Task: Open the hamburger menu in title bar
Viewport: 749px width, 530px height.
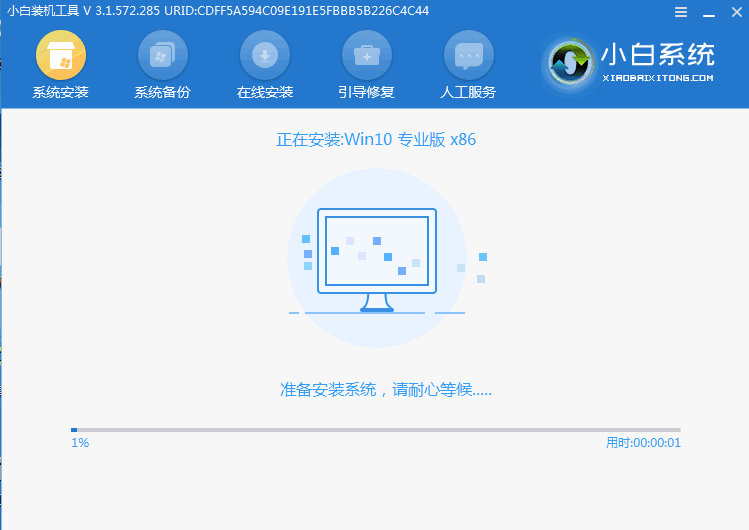Action: (x=681, y=12)
